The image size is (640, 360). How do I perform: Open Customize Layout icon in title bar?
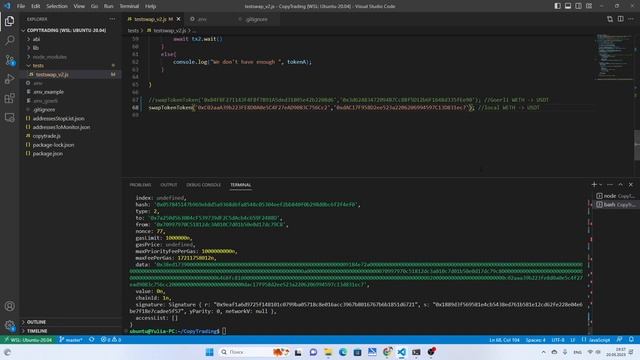[589, 6]
